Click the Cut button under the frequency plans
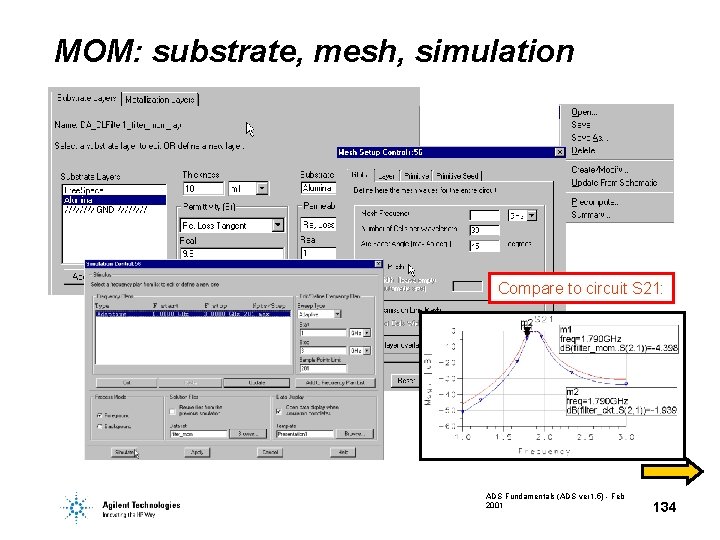The height and width of the screenshot is (540, 720). point(126,382)
